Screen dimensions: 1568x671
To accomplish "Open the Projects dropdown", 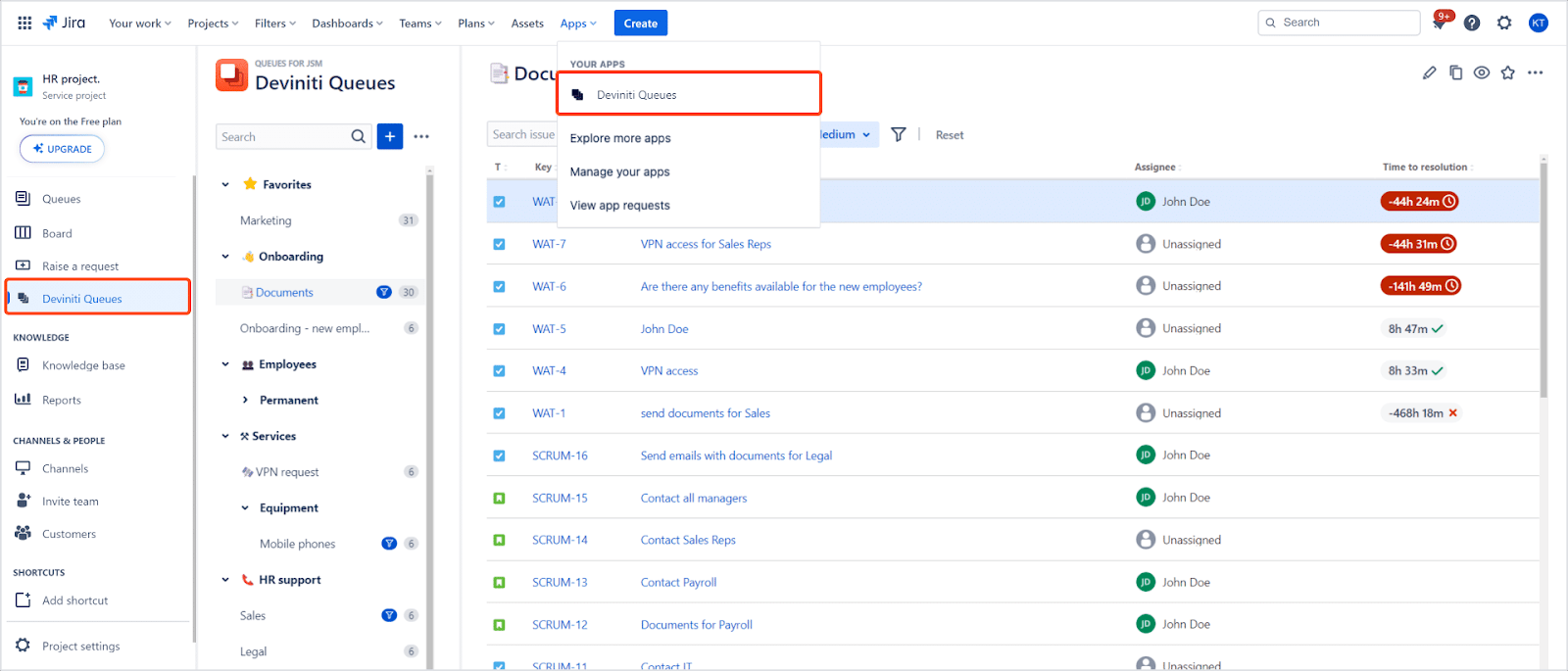I will [x=213, y=24].
